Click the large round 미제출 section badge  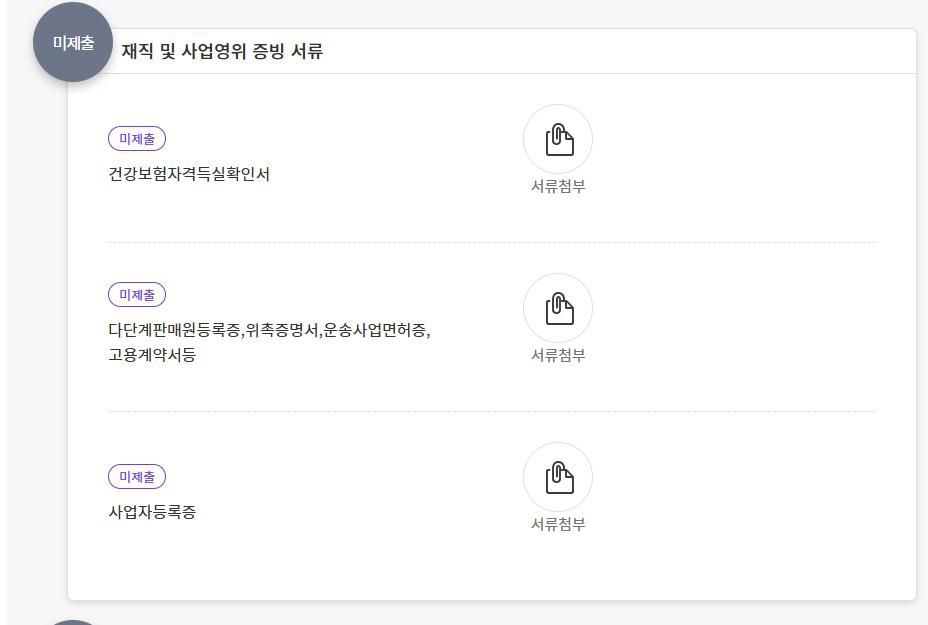point(73,43)
